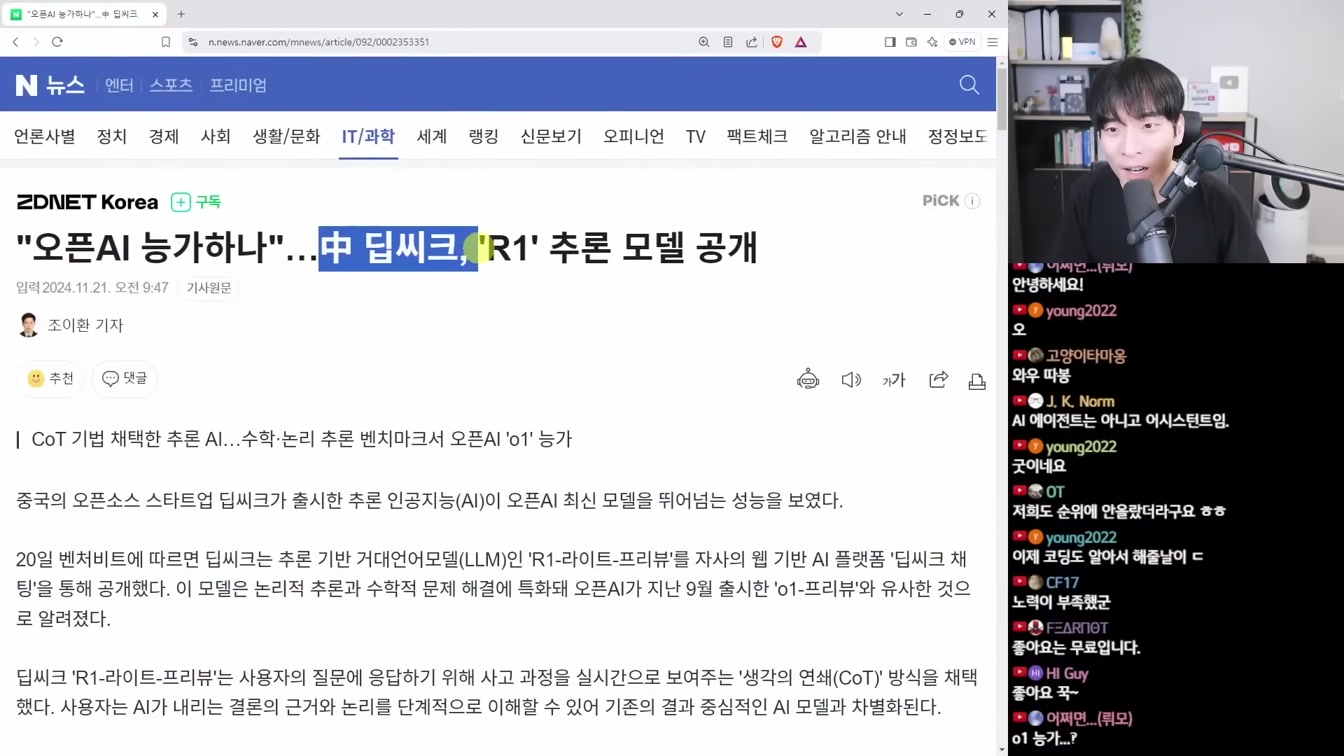The height and width of the screenshot is (756, 1344).
Task: Click the browser share icon in address bar
Action: point(752,42)
